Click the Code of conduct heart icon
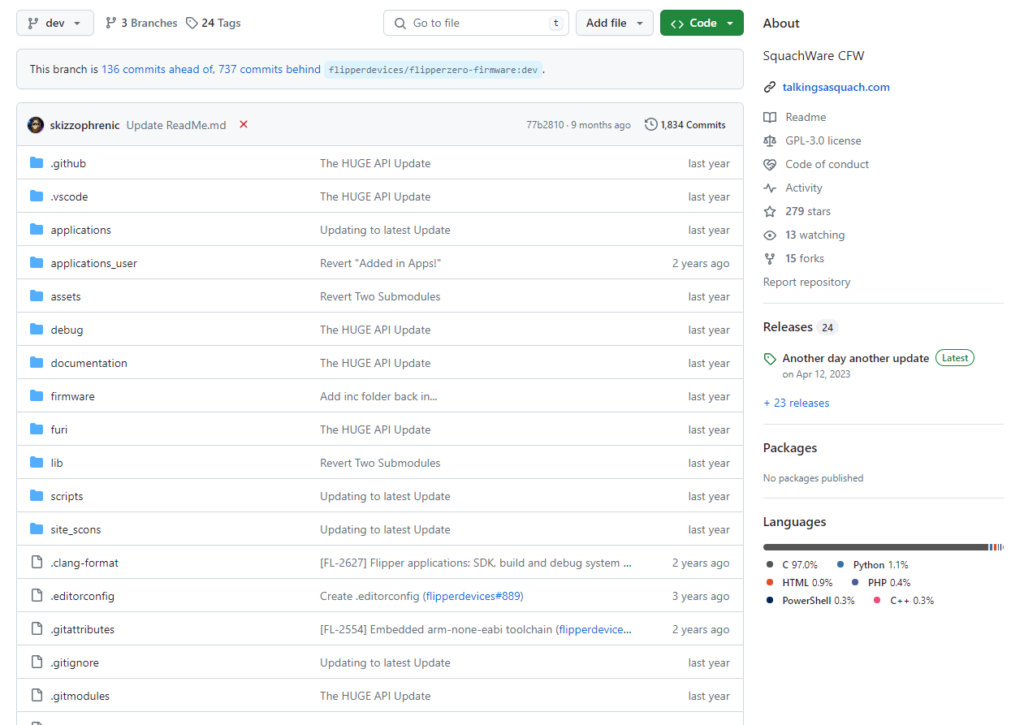Screen dimensions: 1024x725 pyautogui.click(x=770, y=164)
